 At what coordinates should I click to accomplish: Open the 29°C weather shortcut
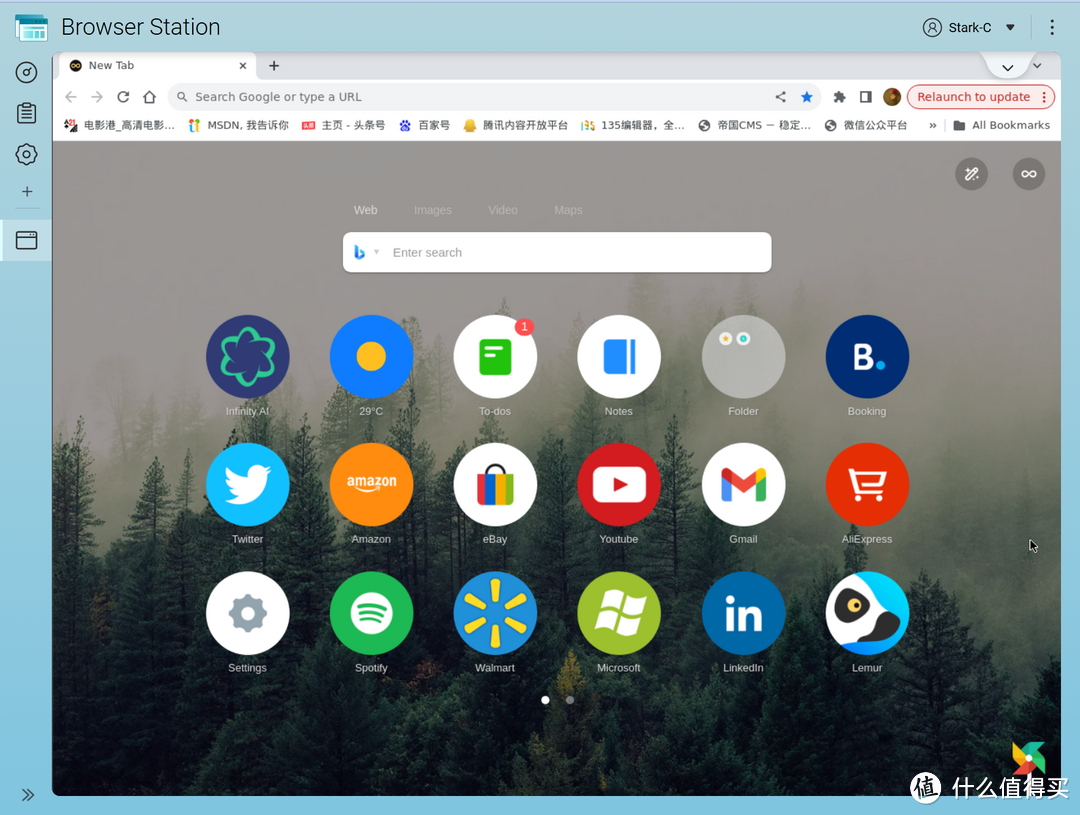click(371, 356)
